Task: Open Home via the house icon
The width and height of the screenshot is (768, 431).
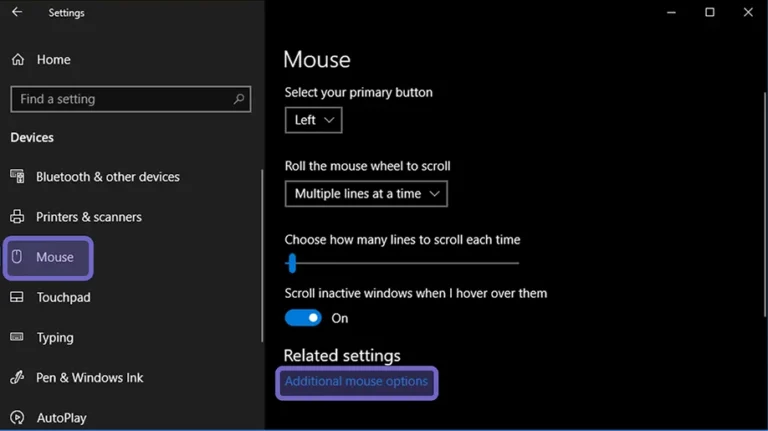Action: point(18,60)
